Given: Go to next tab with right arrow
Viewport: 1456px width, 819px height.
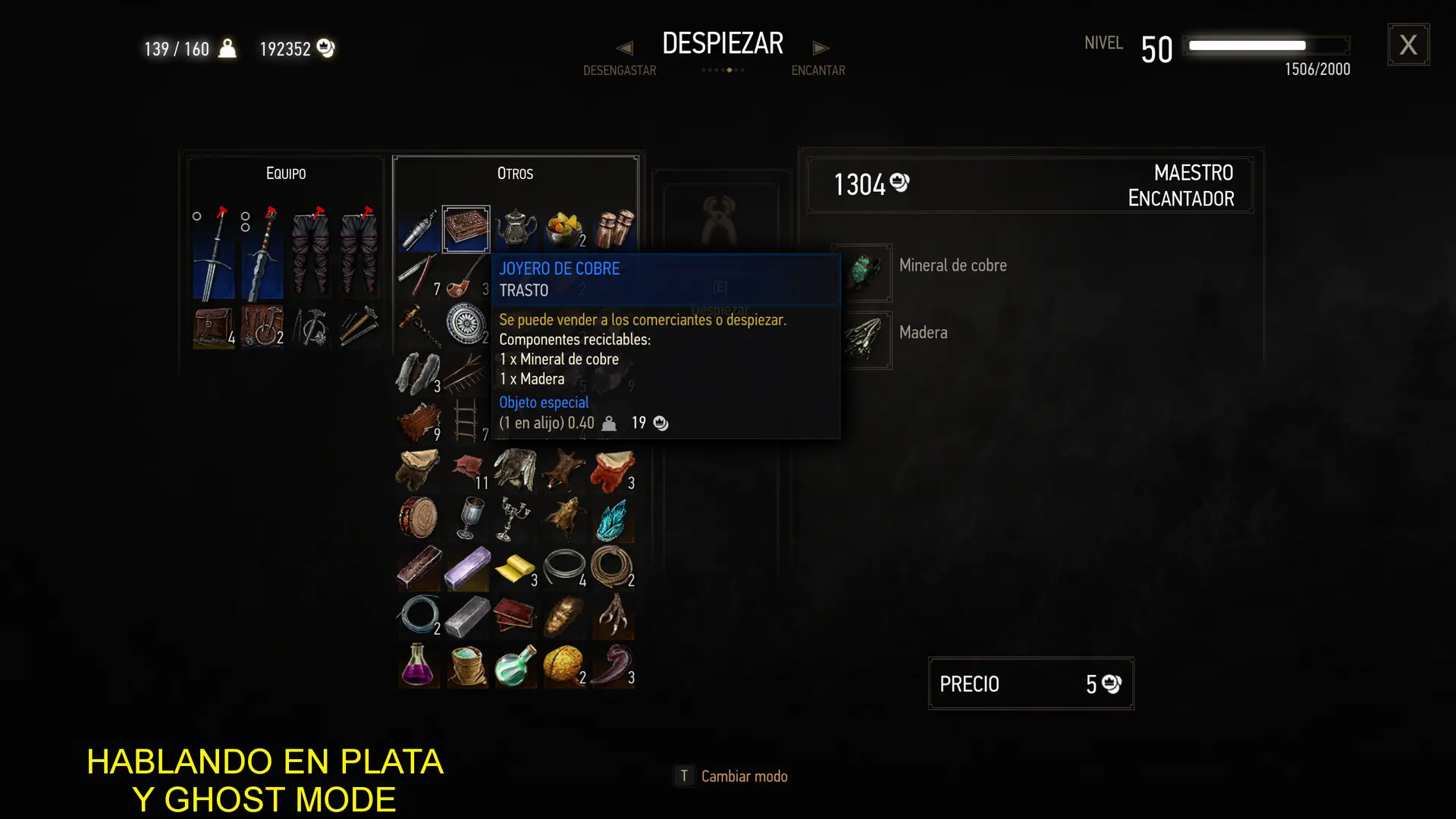Looking at the screenshot, I should tap(821, 48).
